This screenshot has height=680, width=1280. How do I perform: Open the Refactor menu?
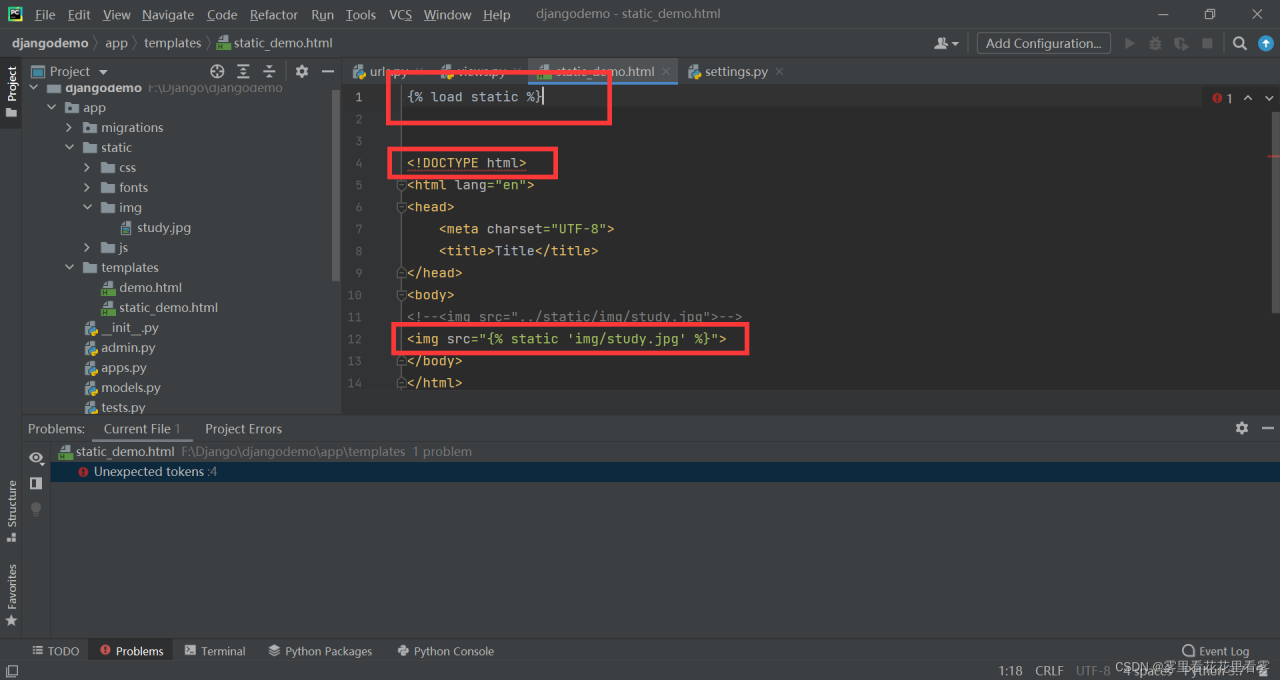click(x=273, y=14)
